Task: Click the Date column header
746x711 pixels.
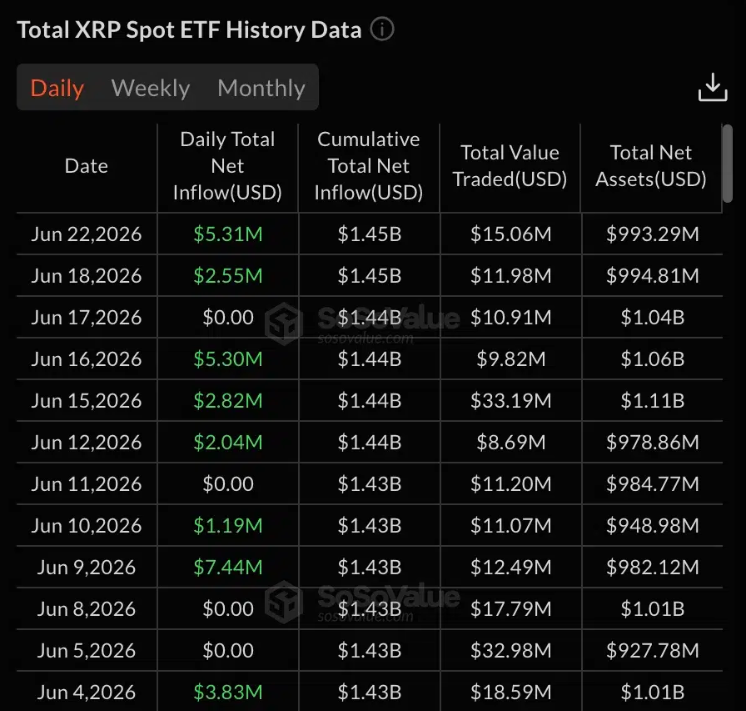Action: point(86,166)
